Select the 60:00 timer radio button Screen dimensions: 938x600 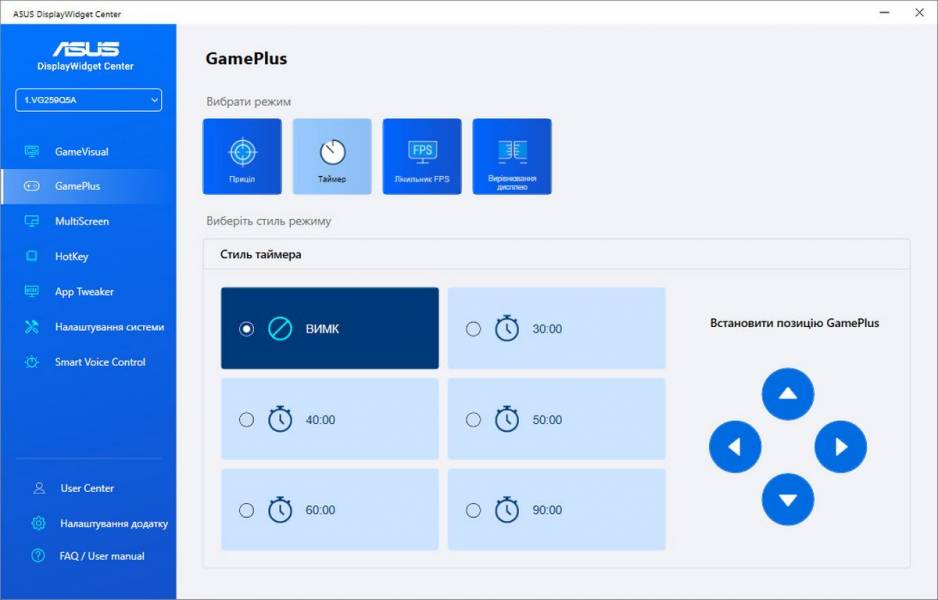[x=247, y=510]
